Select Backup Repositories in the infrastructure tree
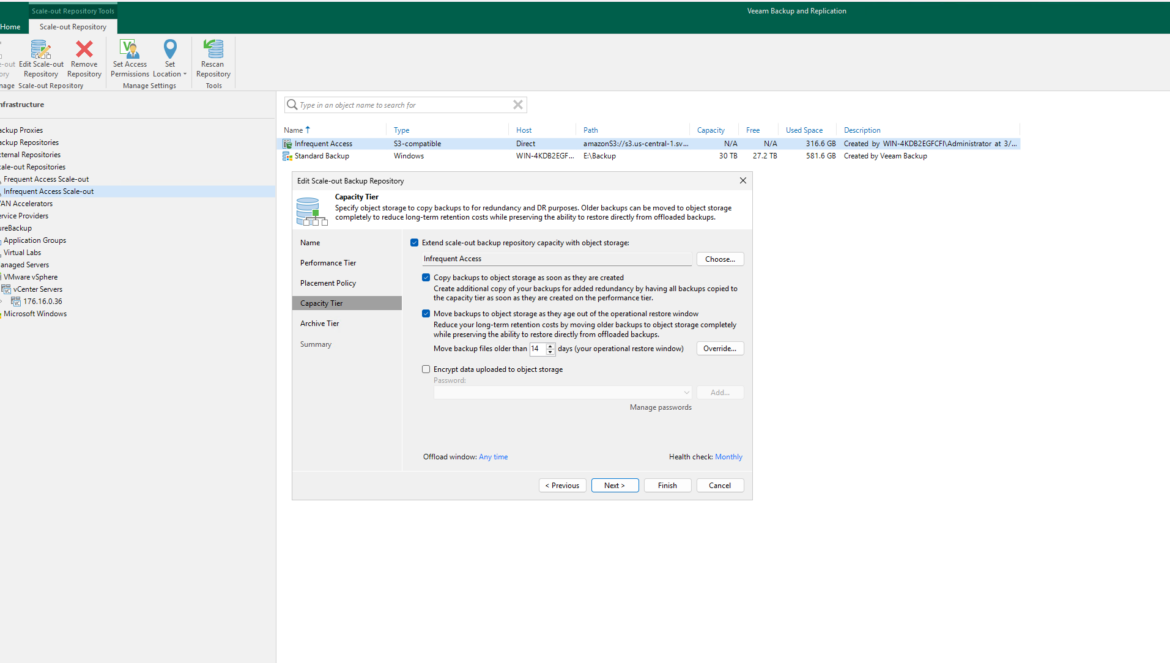The image size is (1170, 663). [x=29, y=142]
